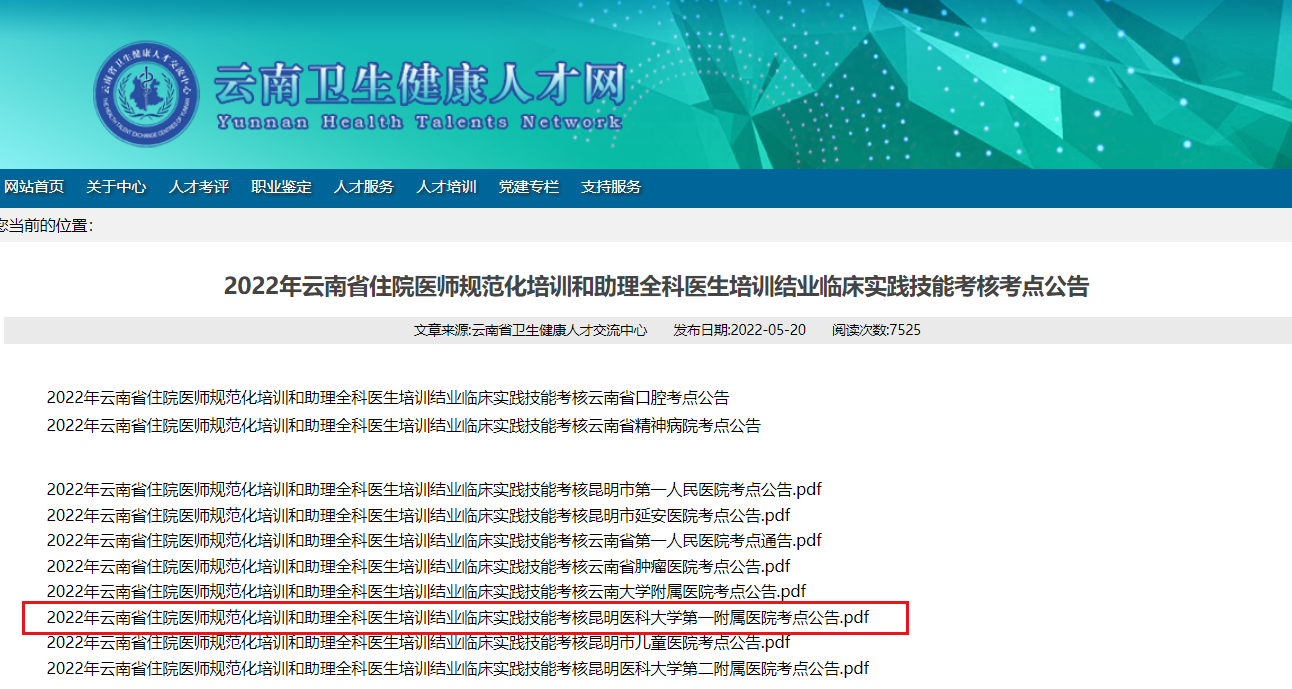Screen dimensions: 1292x689
Task: Open the 人才服务 navigation item
Action: pyautogui.click(x=364, y=187)
